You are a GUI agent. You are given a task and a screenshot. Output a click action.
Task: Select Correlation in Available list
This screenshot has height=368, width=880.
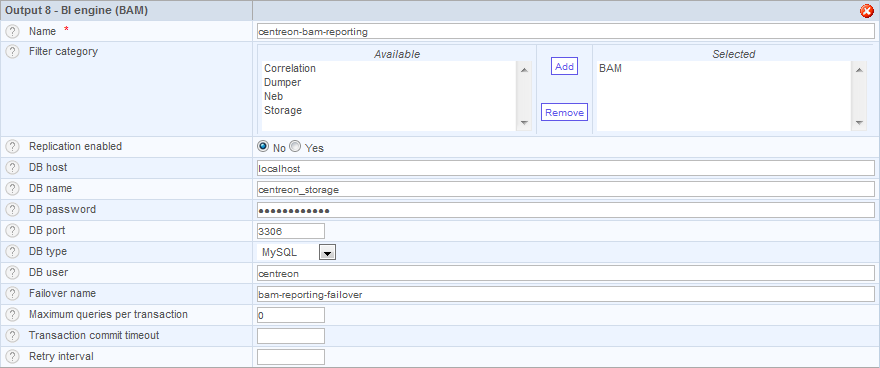click(x=290, y=68)
